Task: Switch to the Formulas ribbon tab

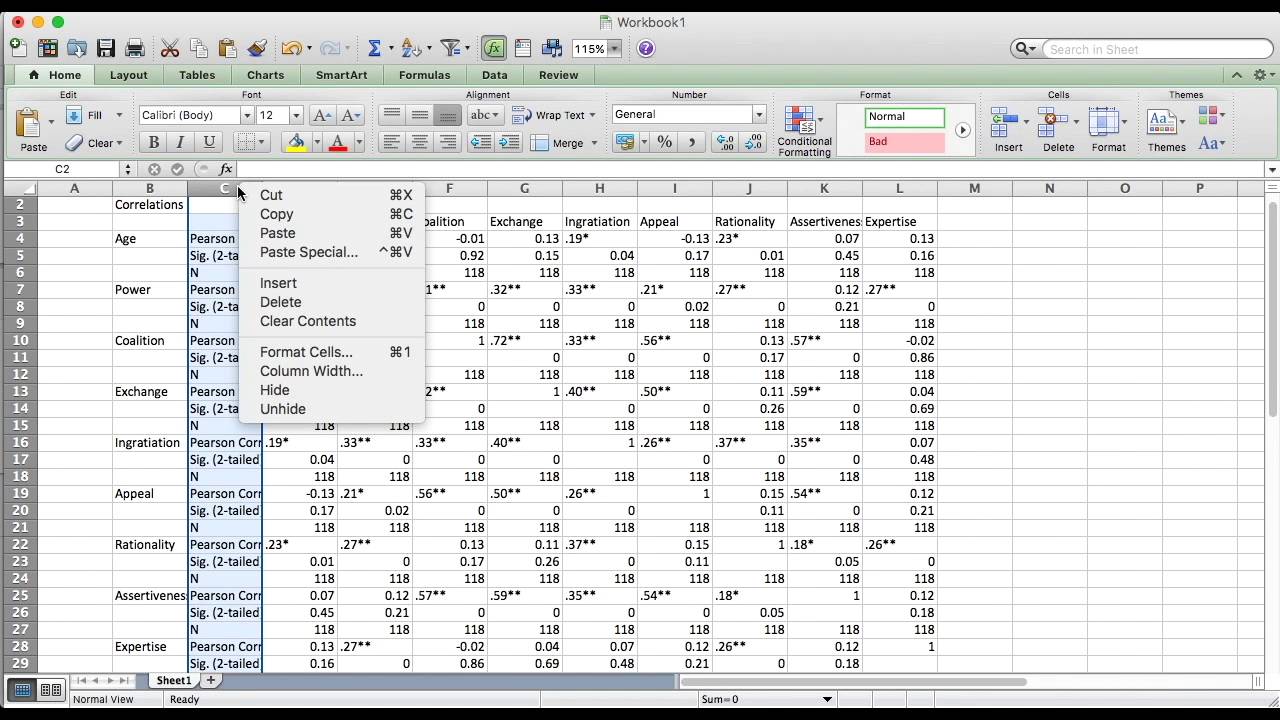Action: click(x=424, y=75)
